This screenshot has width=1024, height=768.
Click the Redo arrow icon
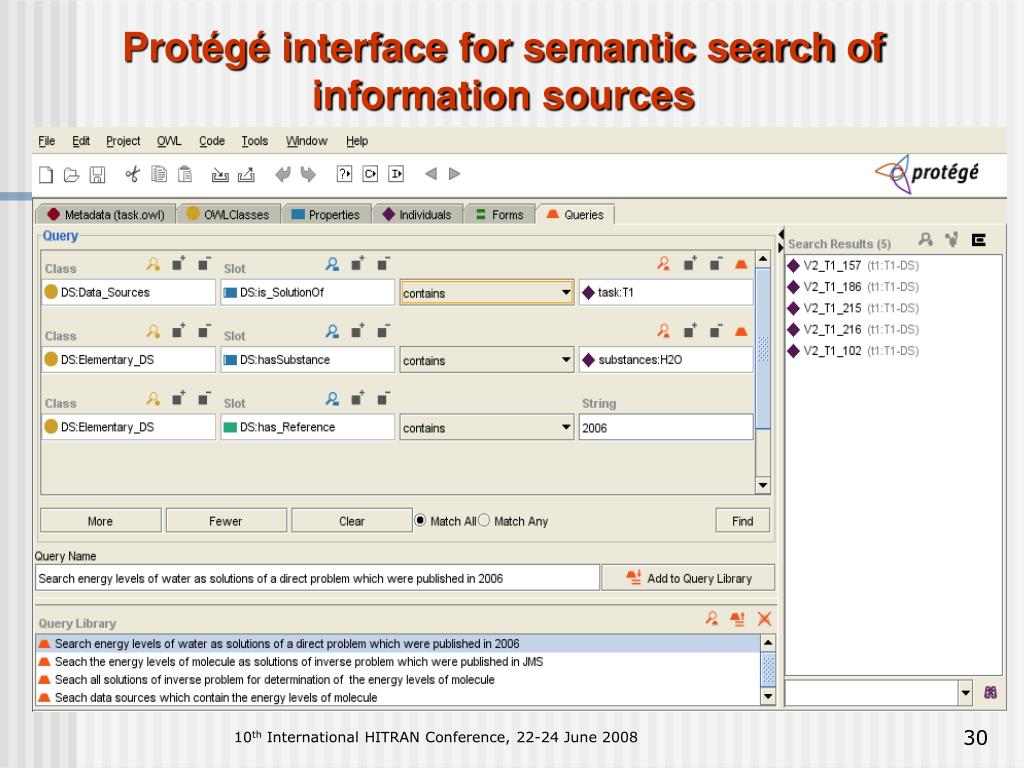(x=308, y=174)
